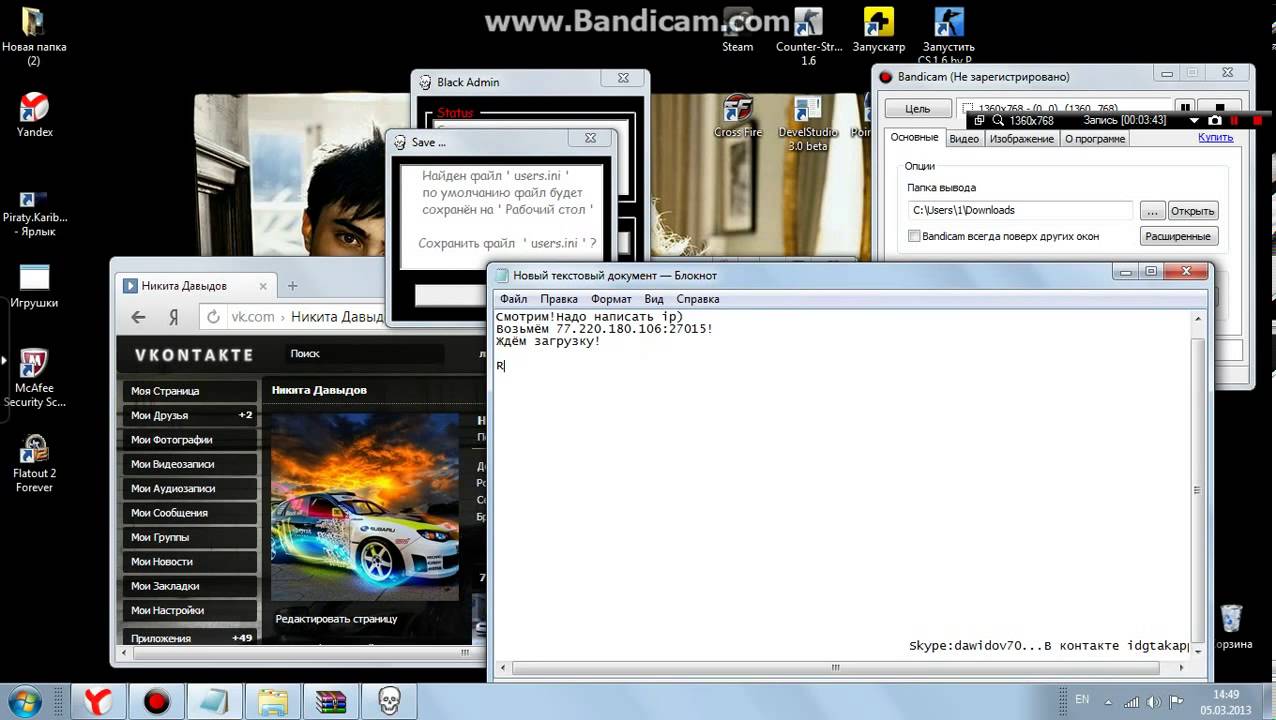Screen dimensions: 1276x720
Task: Open Piraty.Karib shortcut on desktop
Action: click(x=34, y=213)
